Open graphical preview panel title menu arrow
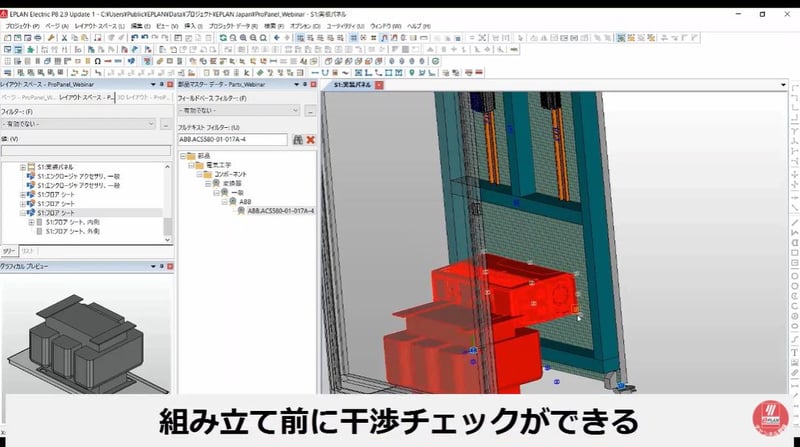800x447 pixels. pyautogui.click(x=153, y=266)
